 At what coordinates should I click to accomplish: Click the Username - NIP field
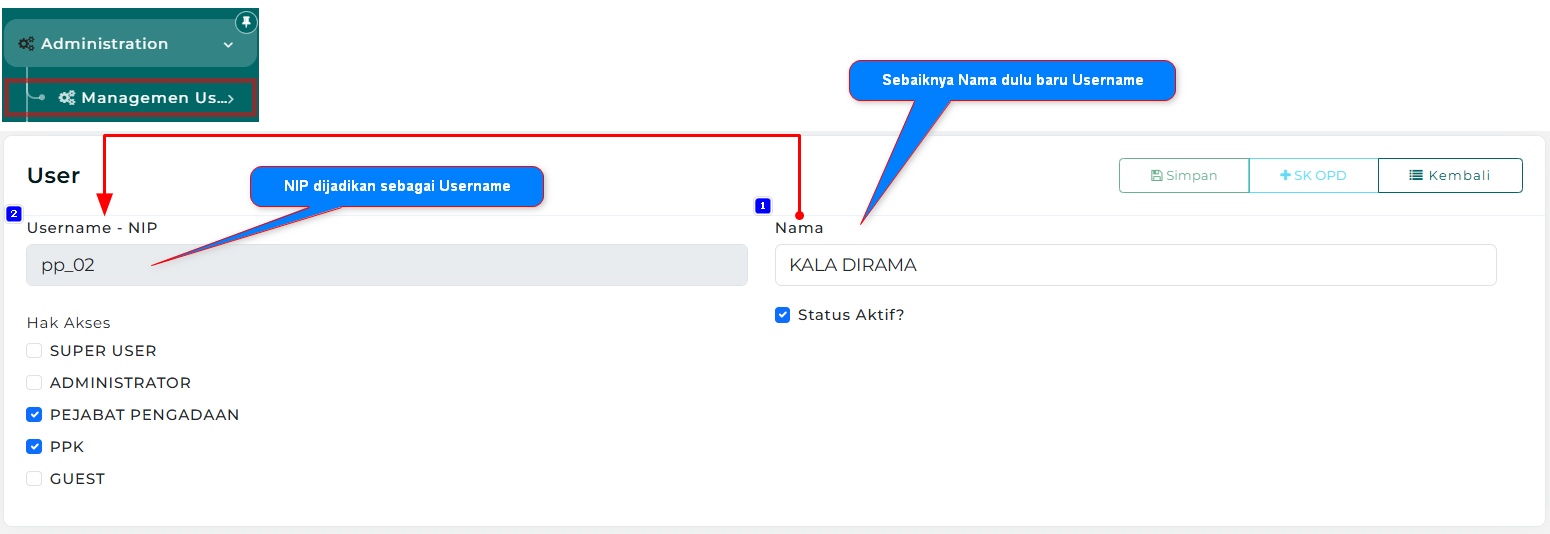386,265
